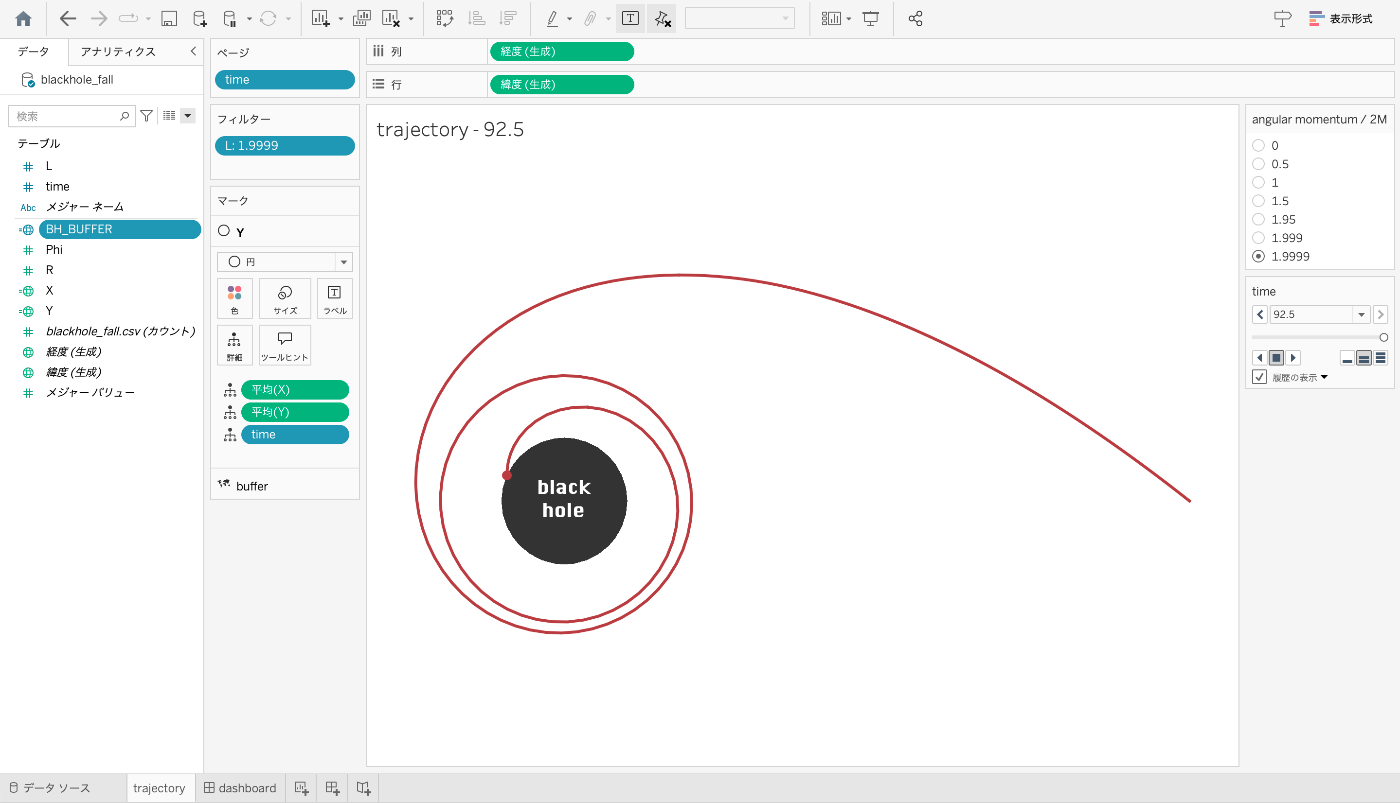This screenshot has width=1400, height=803.
Task: Open the highlight pen tool
Action: 552,18
